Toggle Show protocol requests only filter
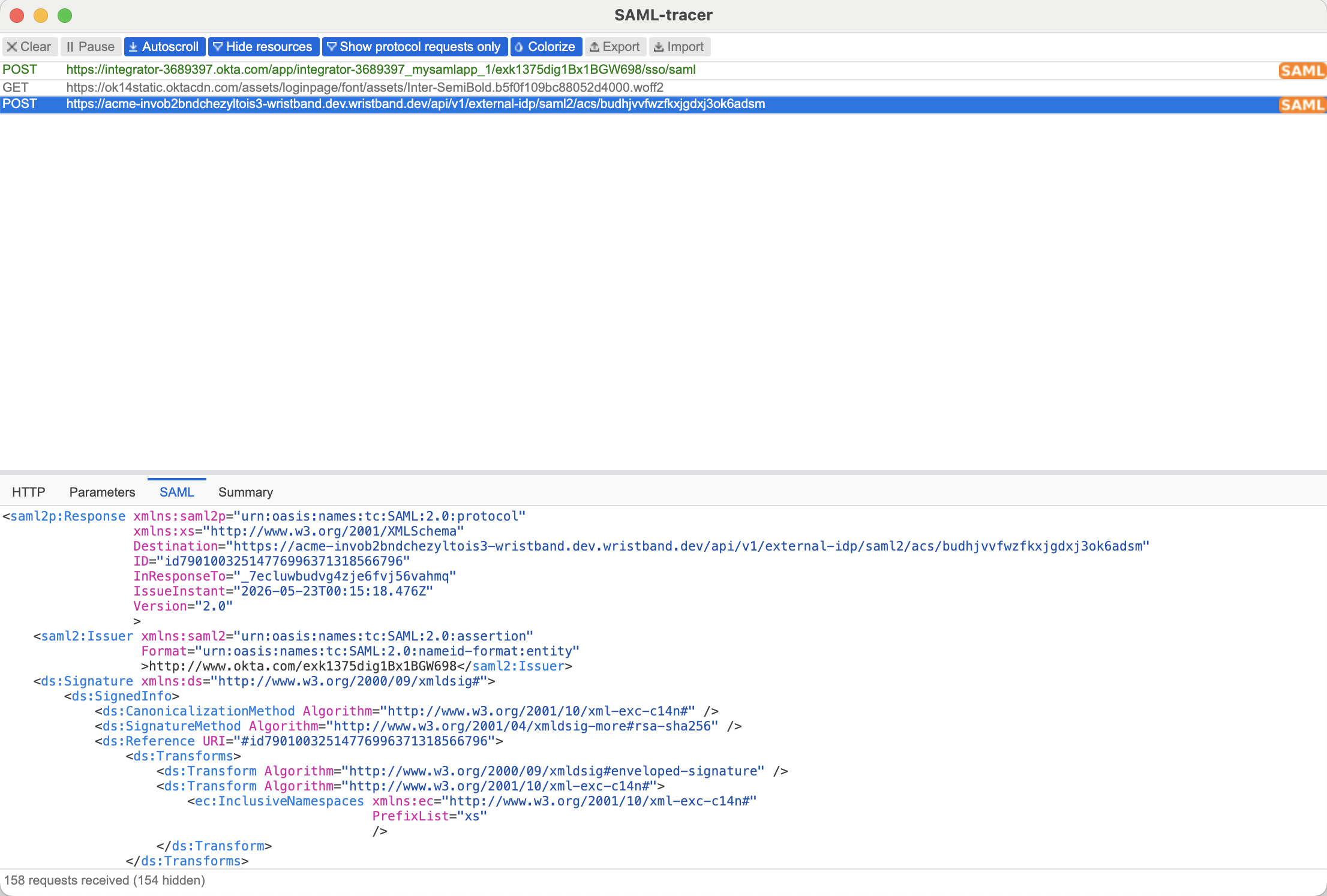Screen dimensions: 1327x896 click(415, 47)
